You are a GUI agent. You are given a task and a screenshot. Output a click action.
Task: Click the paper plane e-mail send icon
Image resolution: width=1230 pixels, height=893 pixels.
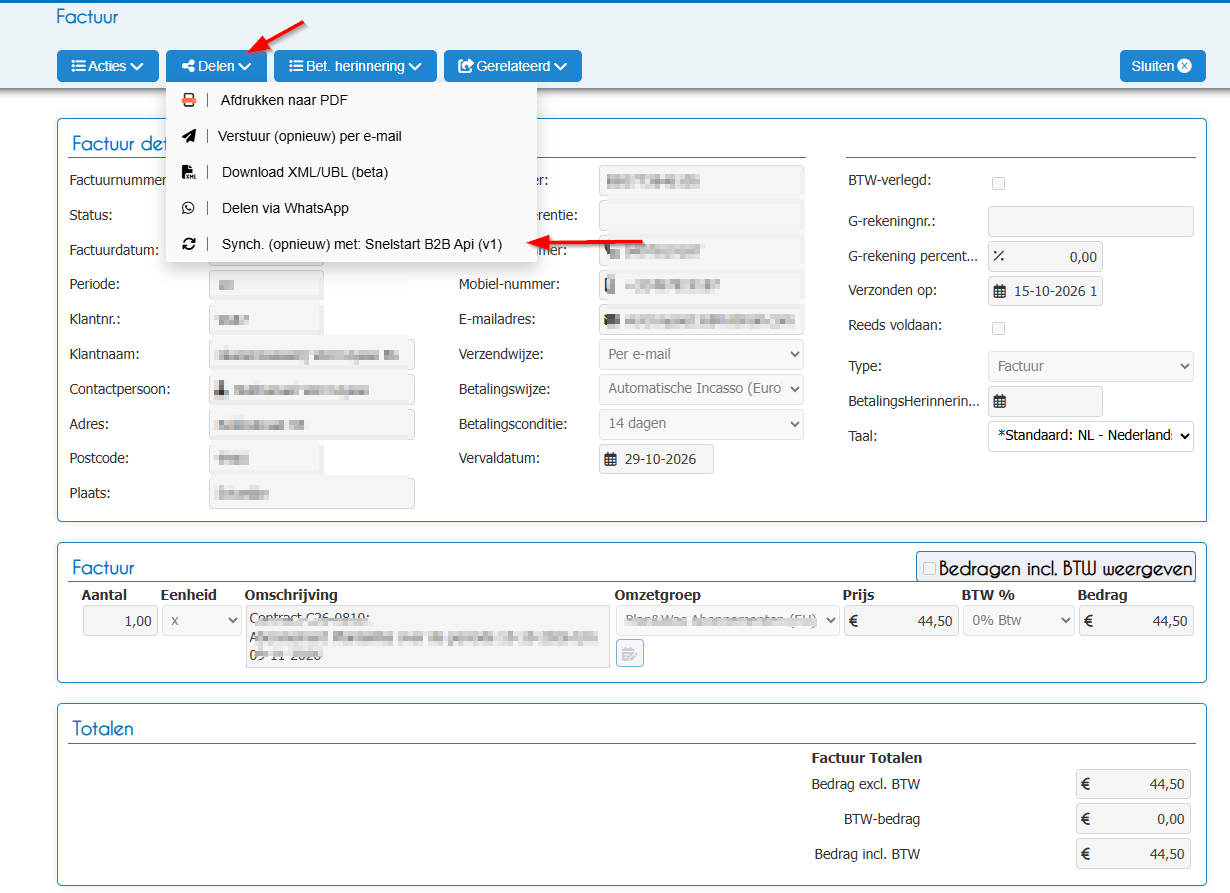pos(188,136)
